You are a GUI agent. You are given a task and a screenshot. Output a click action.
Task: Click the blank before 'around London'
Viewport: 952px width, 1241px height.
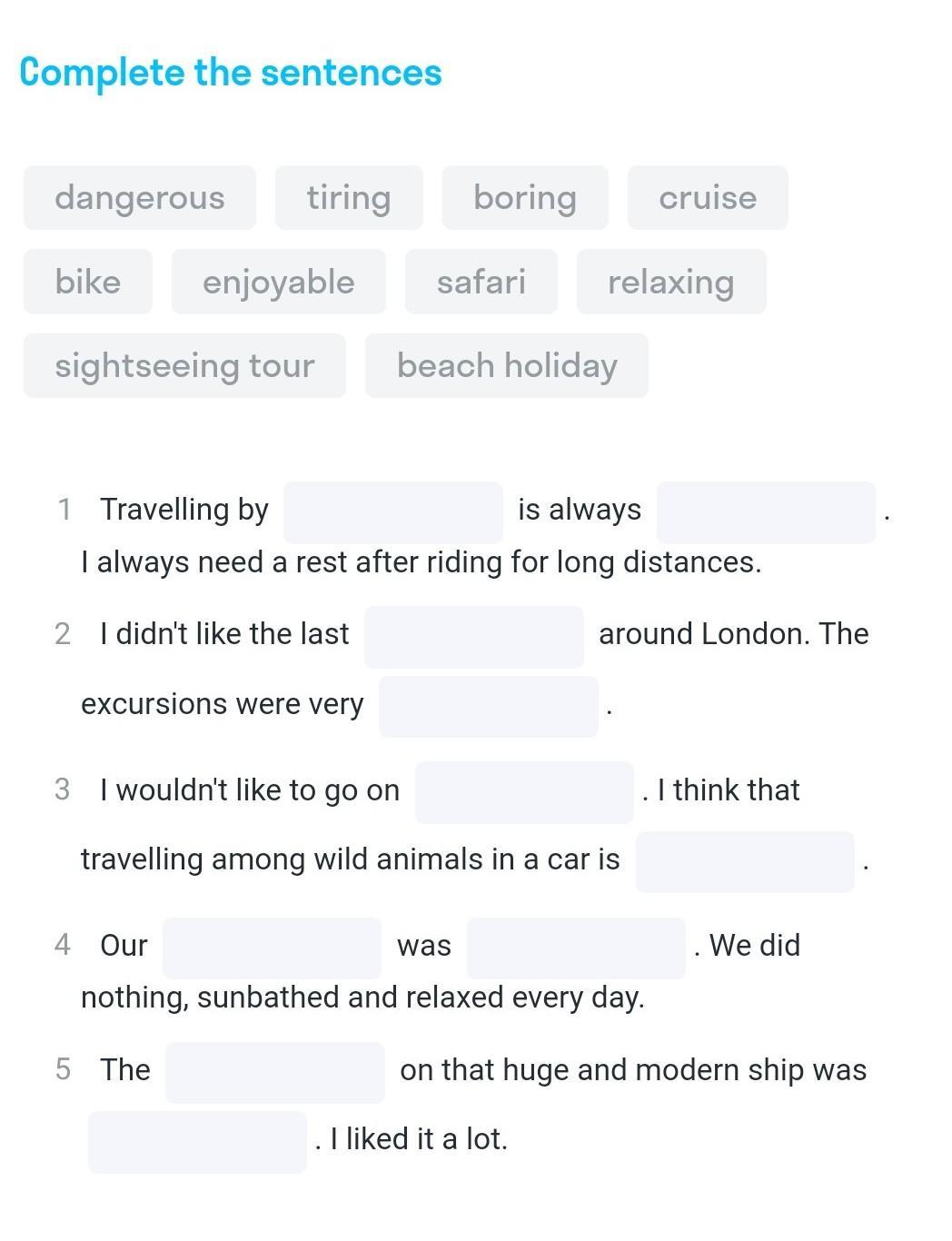click(474, 637)
